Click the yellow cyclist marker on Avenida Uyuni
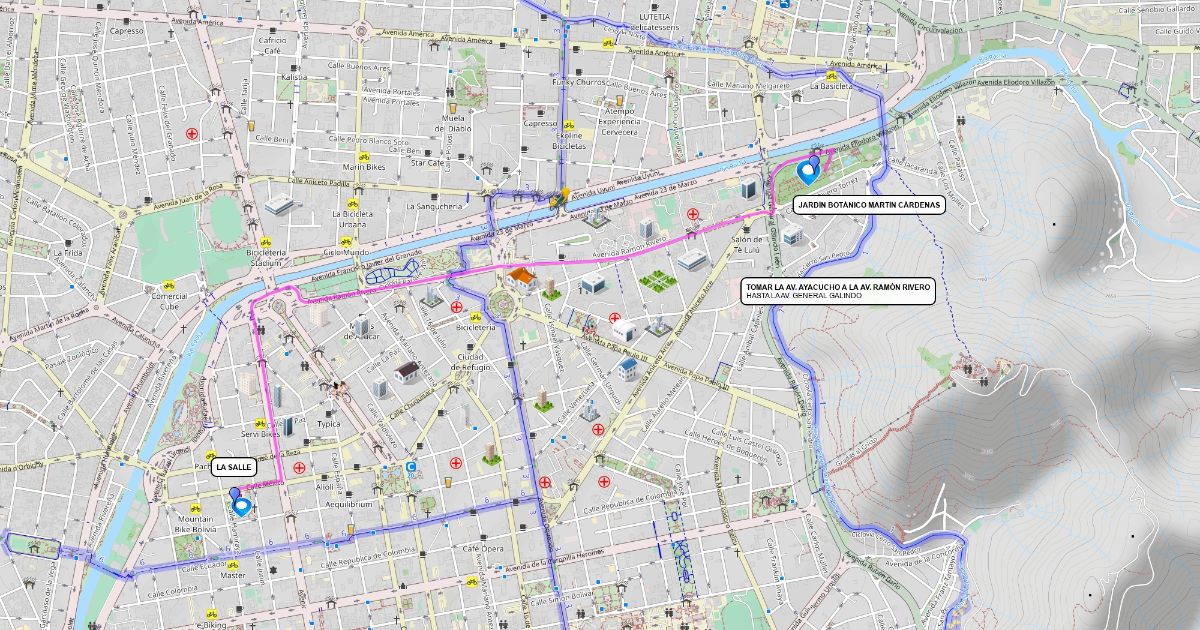 (561, 197)
